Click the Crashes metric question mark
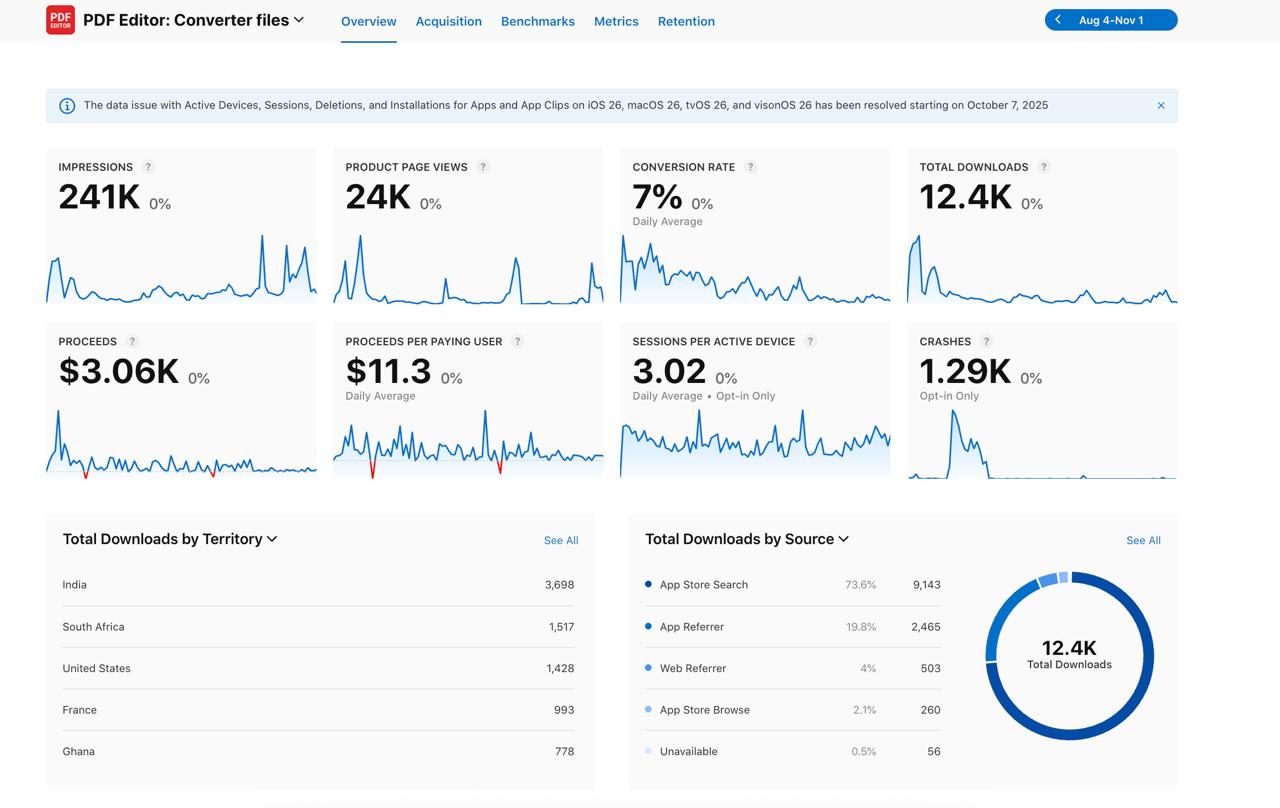 pyautogui.click(x=986, y=341)
